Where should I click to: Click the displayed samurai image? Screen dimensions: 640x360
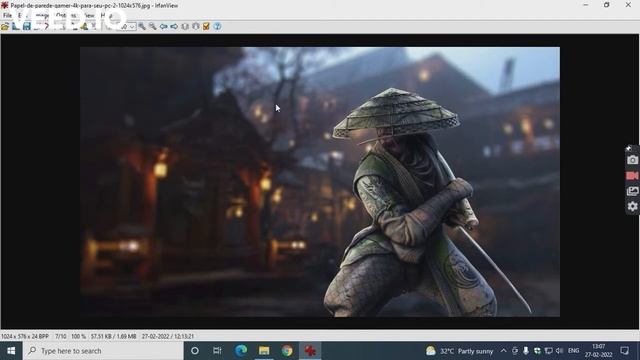point(320,182)
